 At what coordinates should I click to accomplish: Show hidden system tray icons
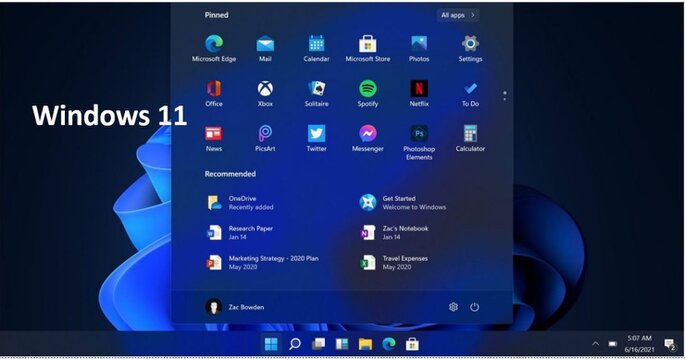point(595,344)
